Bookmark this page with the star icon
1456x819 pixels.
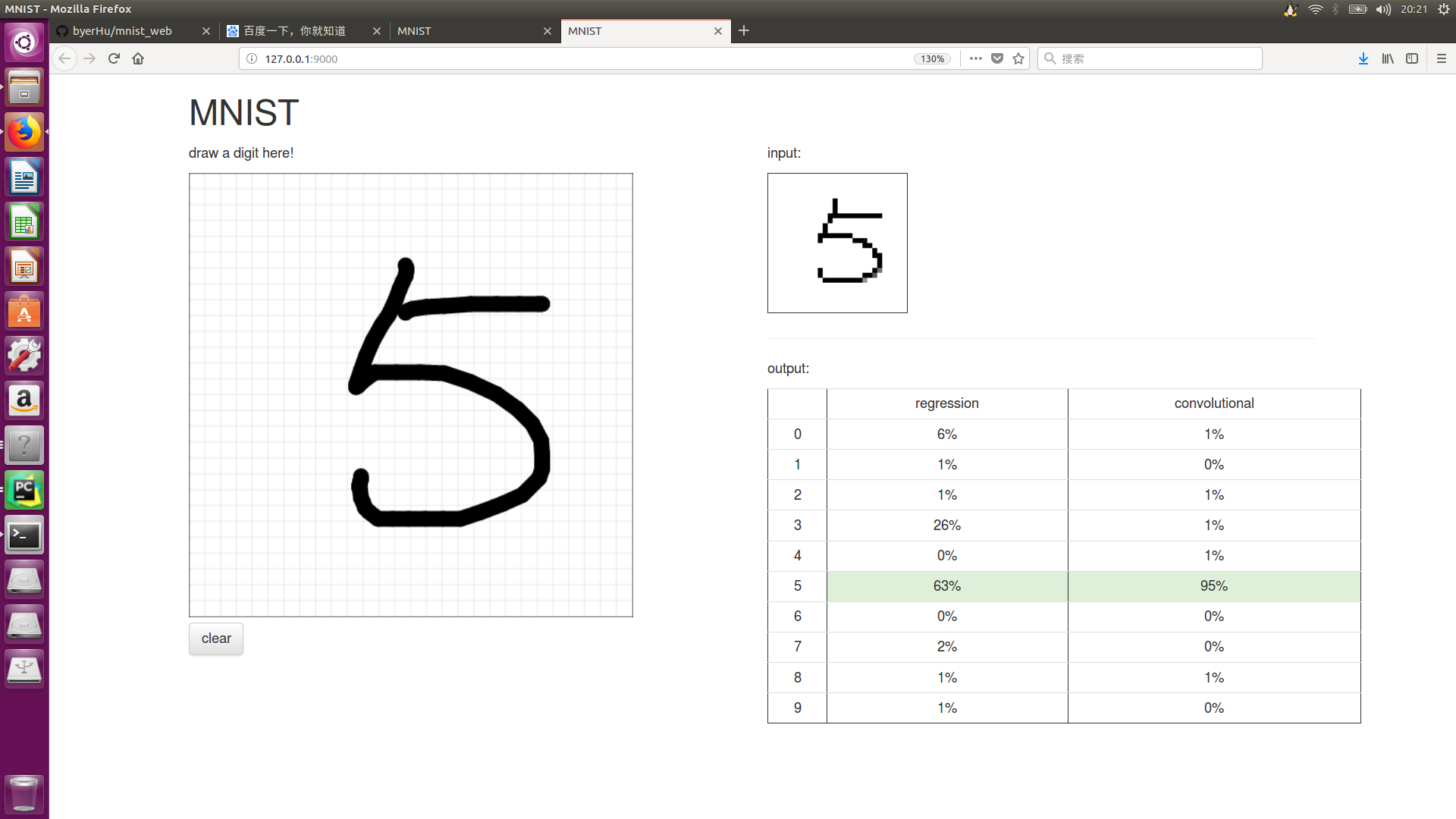coord(1018,58)
